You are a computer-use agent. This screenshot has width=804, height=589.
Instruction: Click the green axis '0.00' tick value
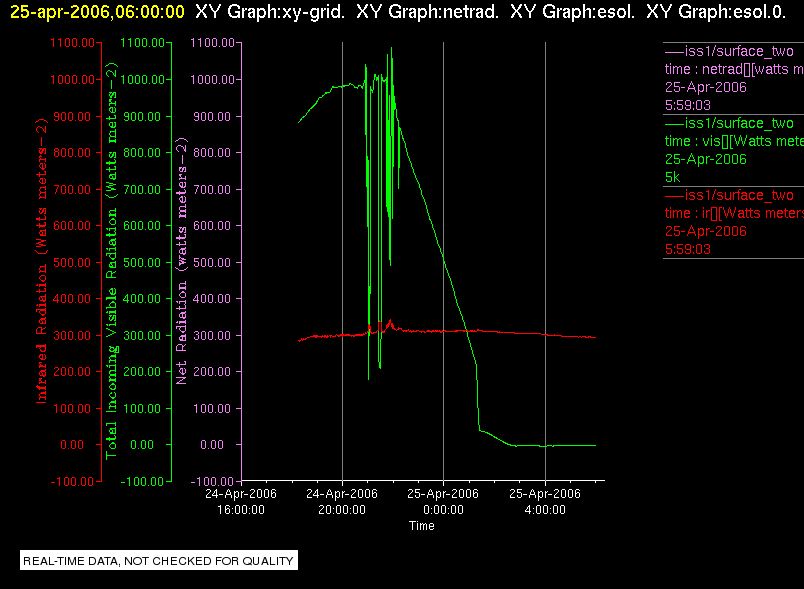pos(142,444)
